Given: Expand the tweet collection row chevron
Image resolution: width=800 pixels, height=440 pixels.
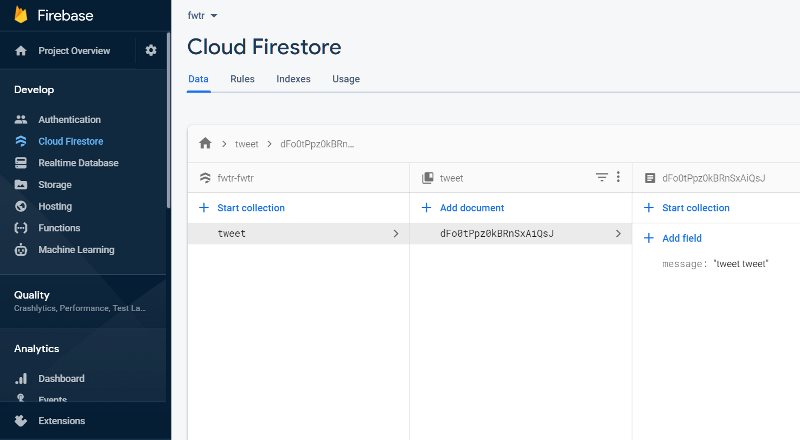Looking at the screenshot, I should click(x=396, y=233).
